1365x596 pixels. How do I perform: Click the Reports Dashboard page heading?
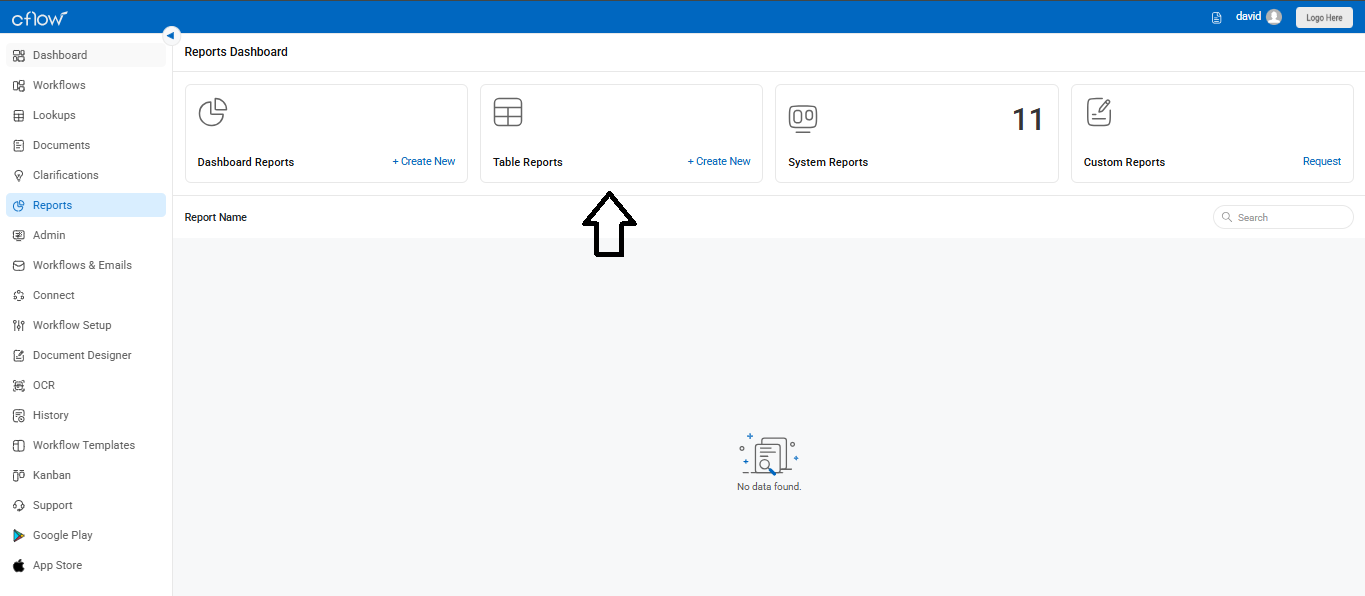click(236, 52)
